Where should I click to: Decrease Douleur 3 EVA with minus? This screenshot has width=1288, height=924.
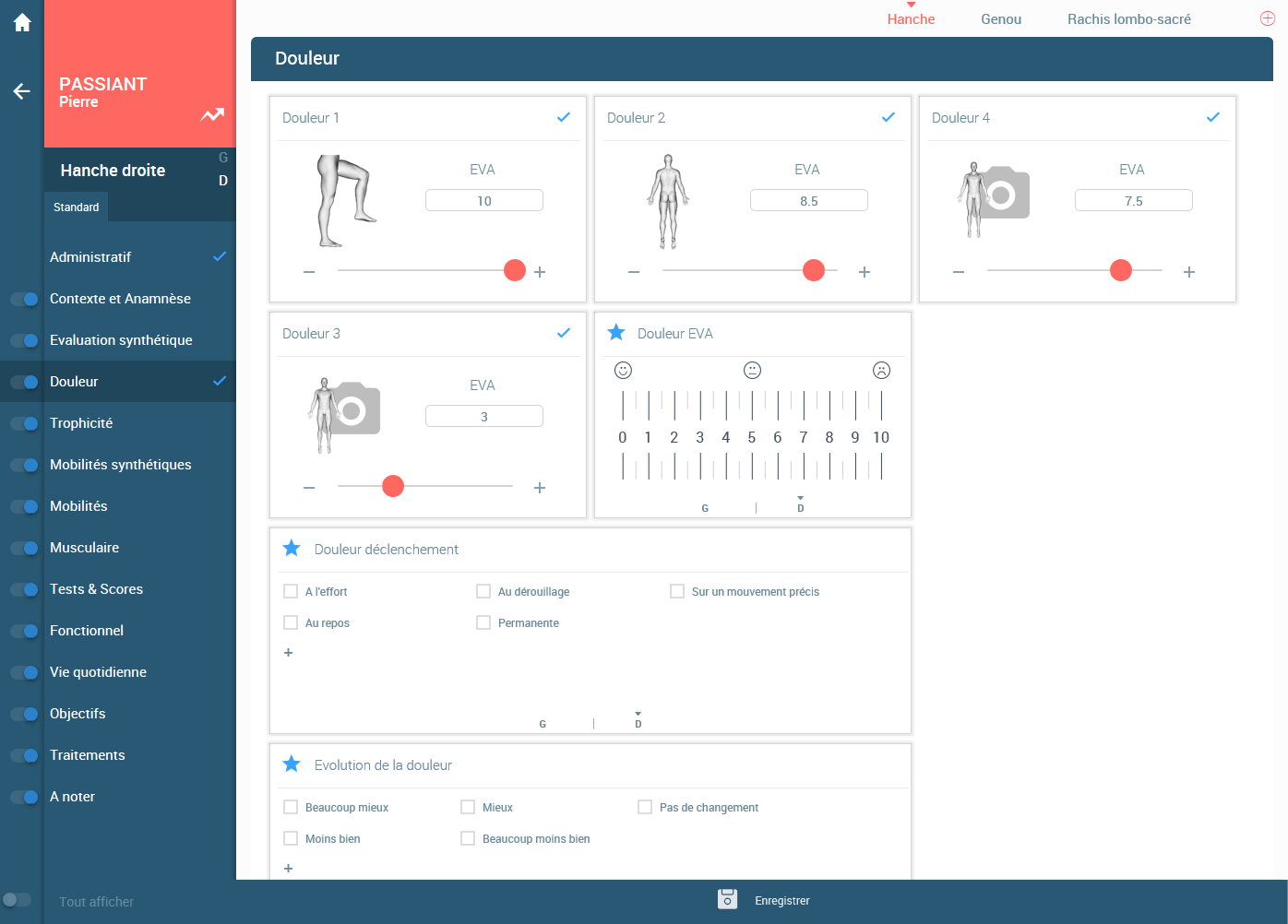tap(309, 488)
